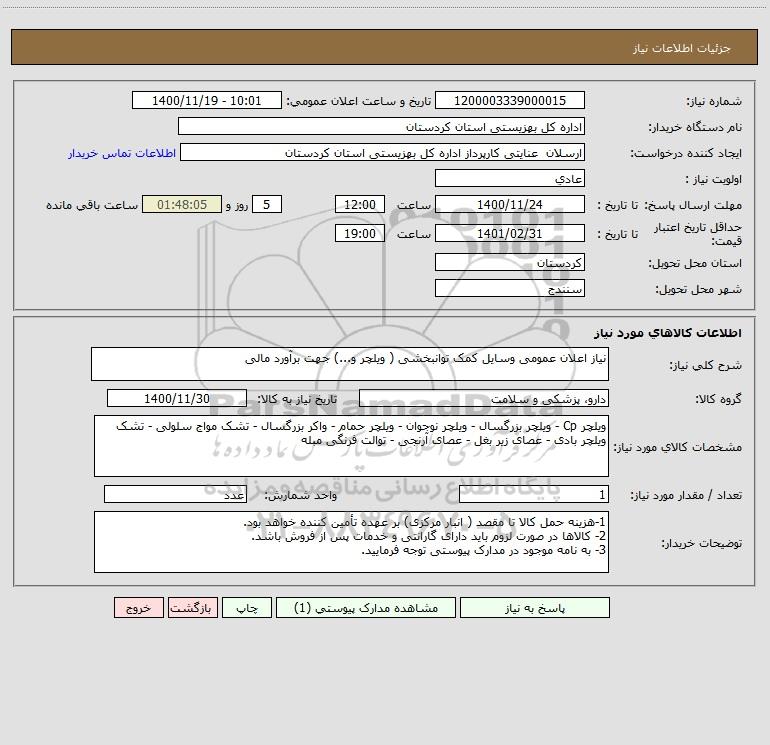Click the اطلاعات کالاهای مورد نیاز heading
This screenshot has width=770, height=745.
[x=668, y=333]
